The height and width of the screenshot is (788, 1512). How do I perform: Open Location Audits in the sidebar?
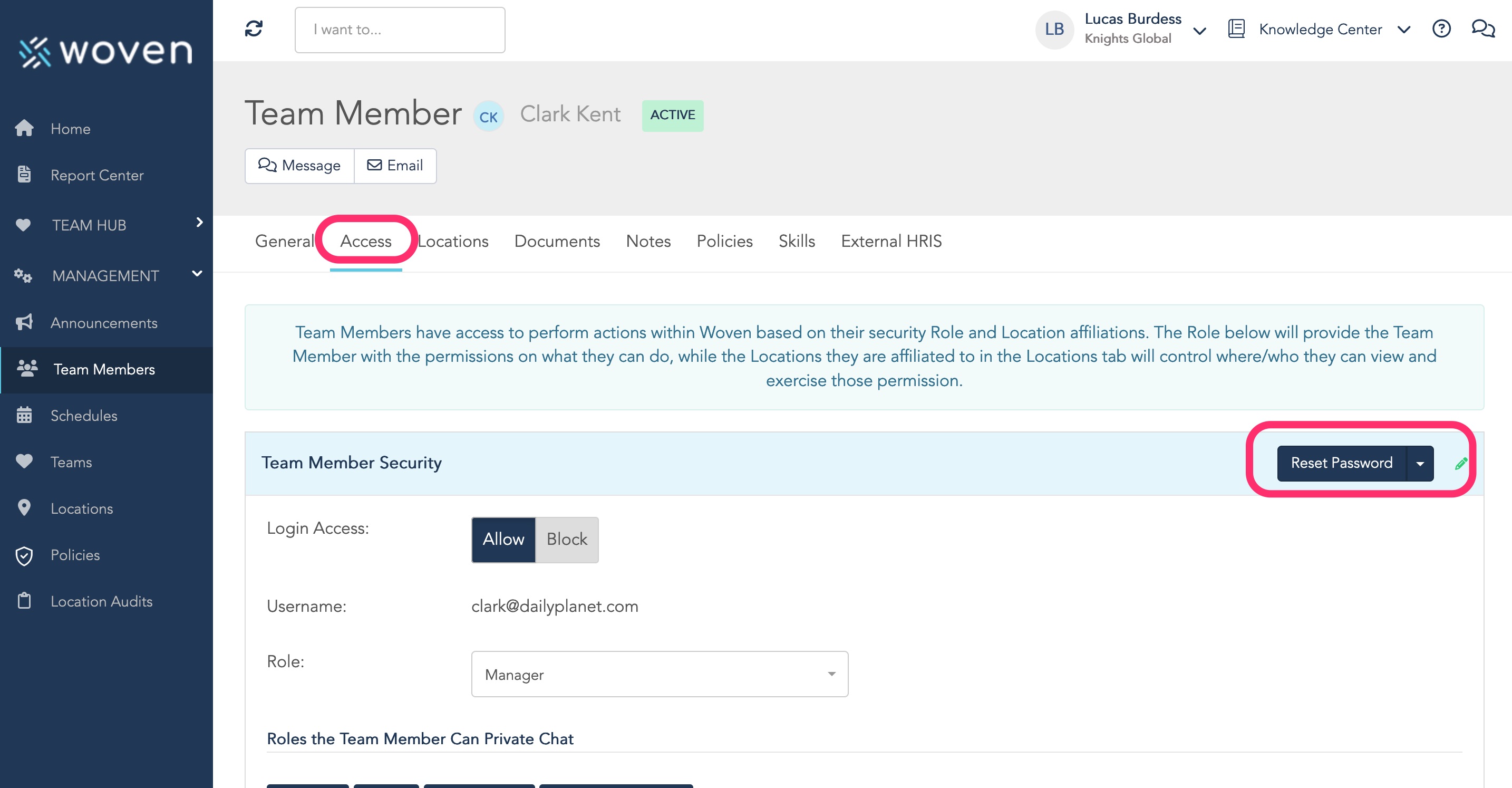(106, 601)
